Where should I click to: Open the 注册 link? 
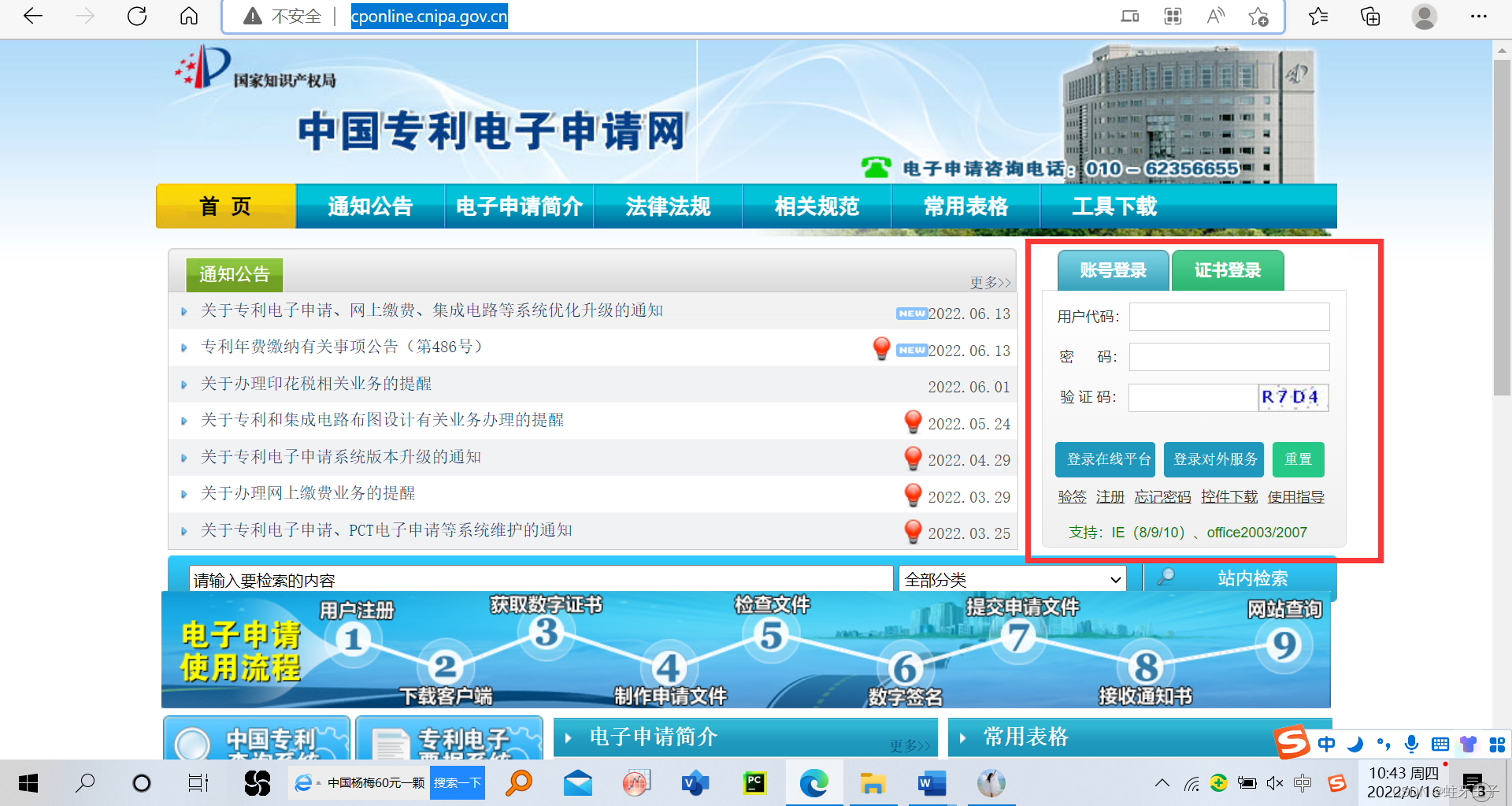1110,497
